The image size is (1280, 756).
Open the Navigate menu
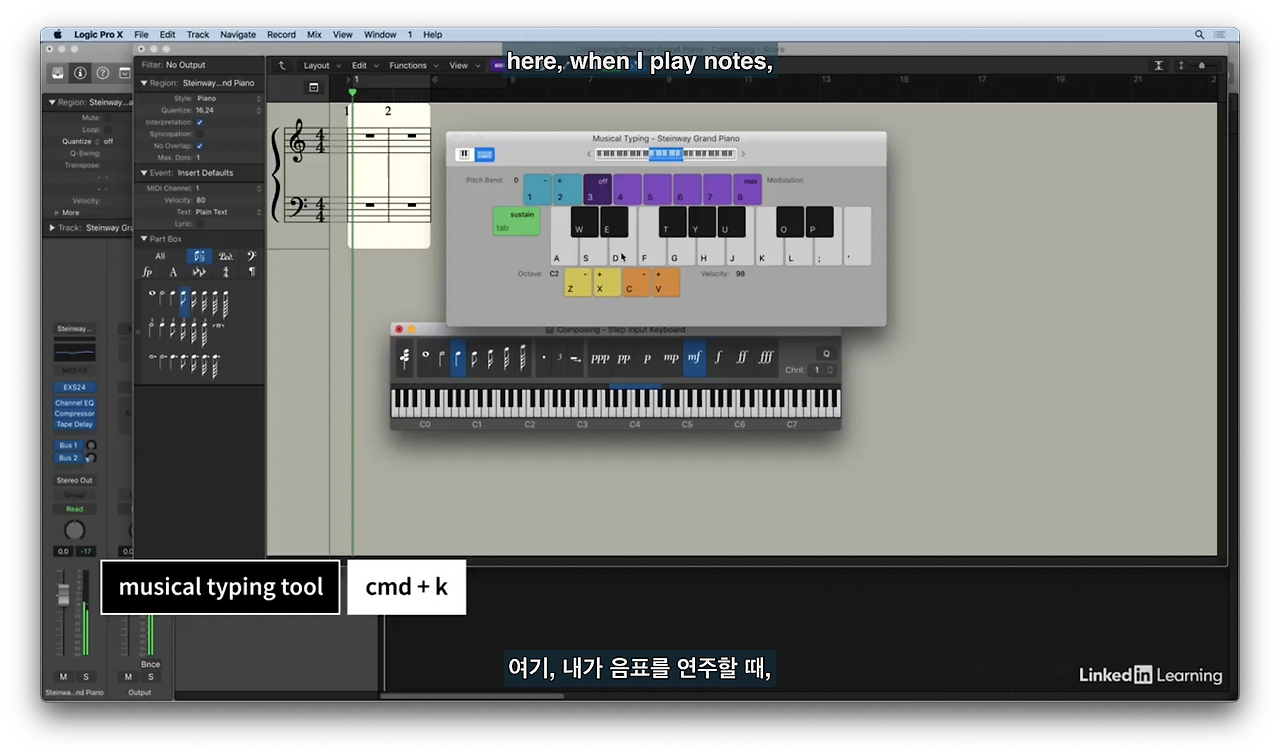238,34
